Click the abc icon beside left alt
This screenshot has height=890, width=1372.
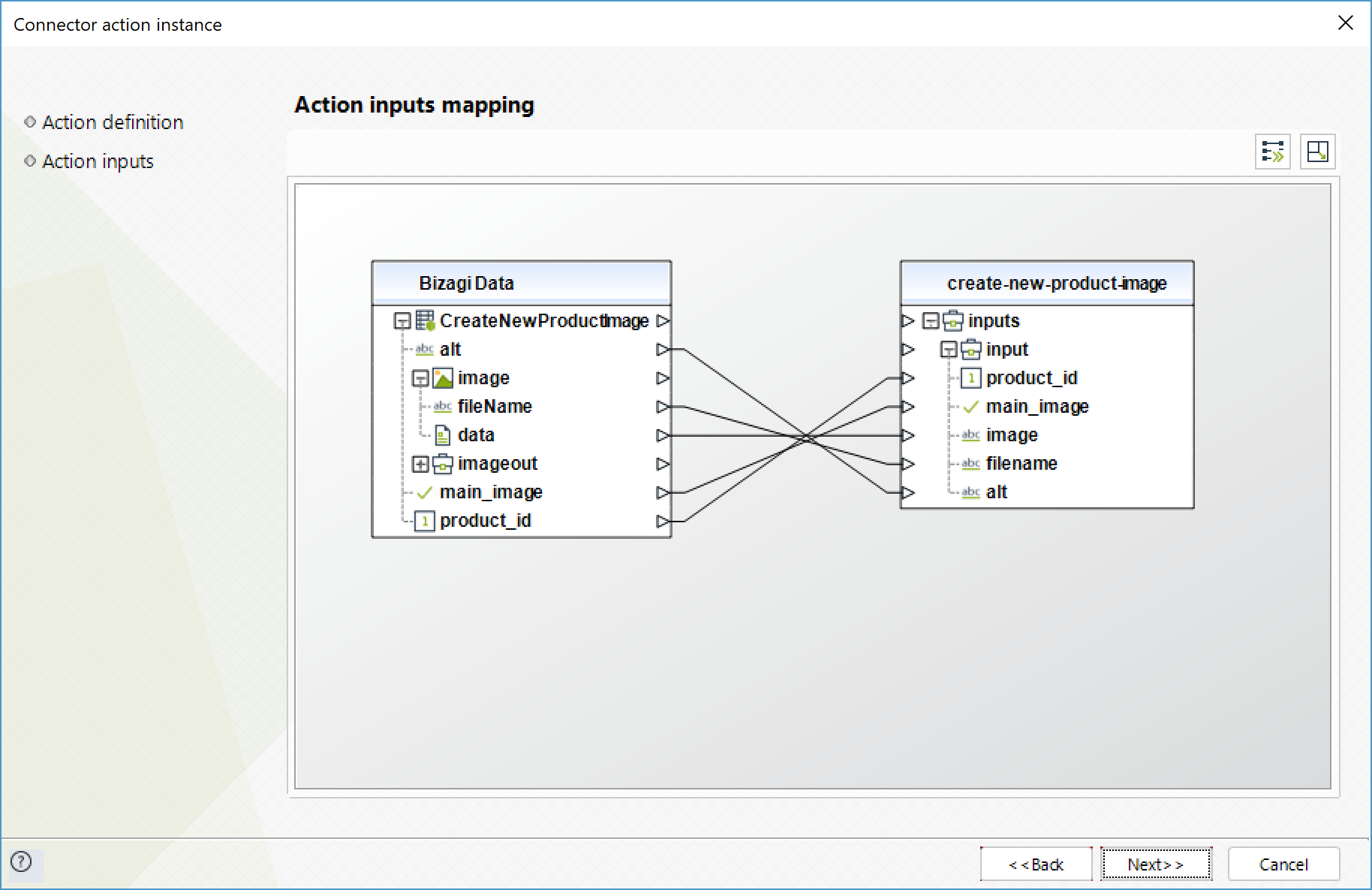tap(424, 349)
